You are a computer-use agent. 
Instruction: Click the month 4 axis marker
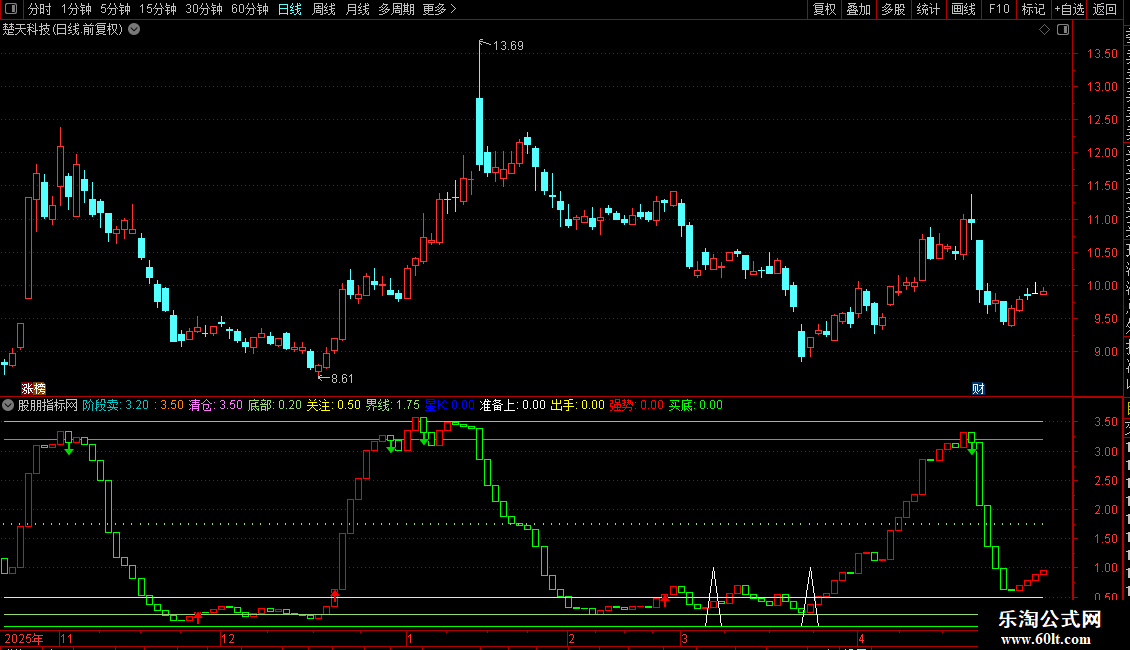pyautogui.click(x=861, y=638)
